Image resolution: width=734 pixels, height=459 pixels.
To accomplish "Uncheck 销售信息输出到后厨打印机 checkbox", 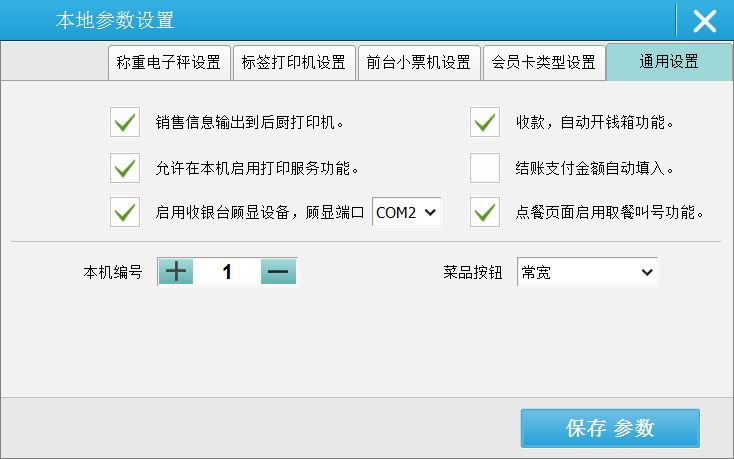I will click(x=125, y=123).
